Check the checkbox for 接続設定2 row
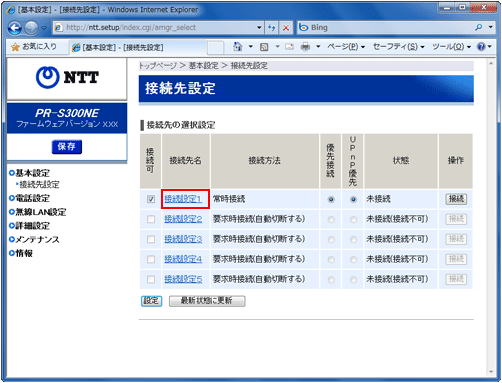The height and width of the screenshot is (383, 502). pos(151,219)
